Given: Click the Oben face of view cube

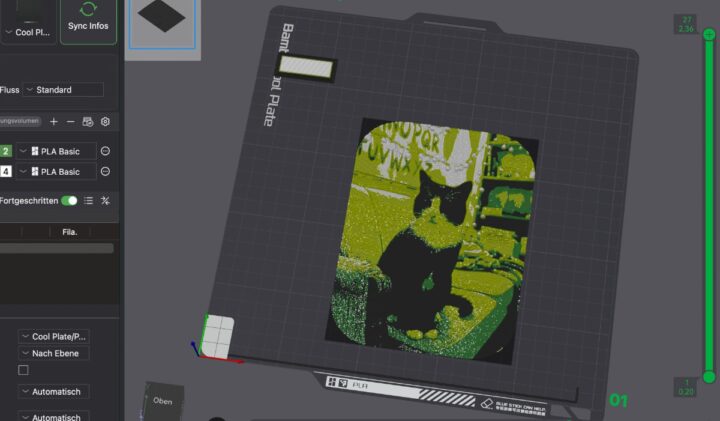Looking at the screenshot, I should [162, 400].
